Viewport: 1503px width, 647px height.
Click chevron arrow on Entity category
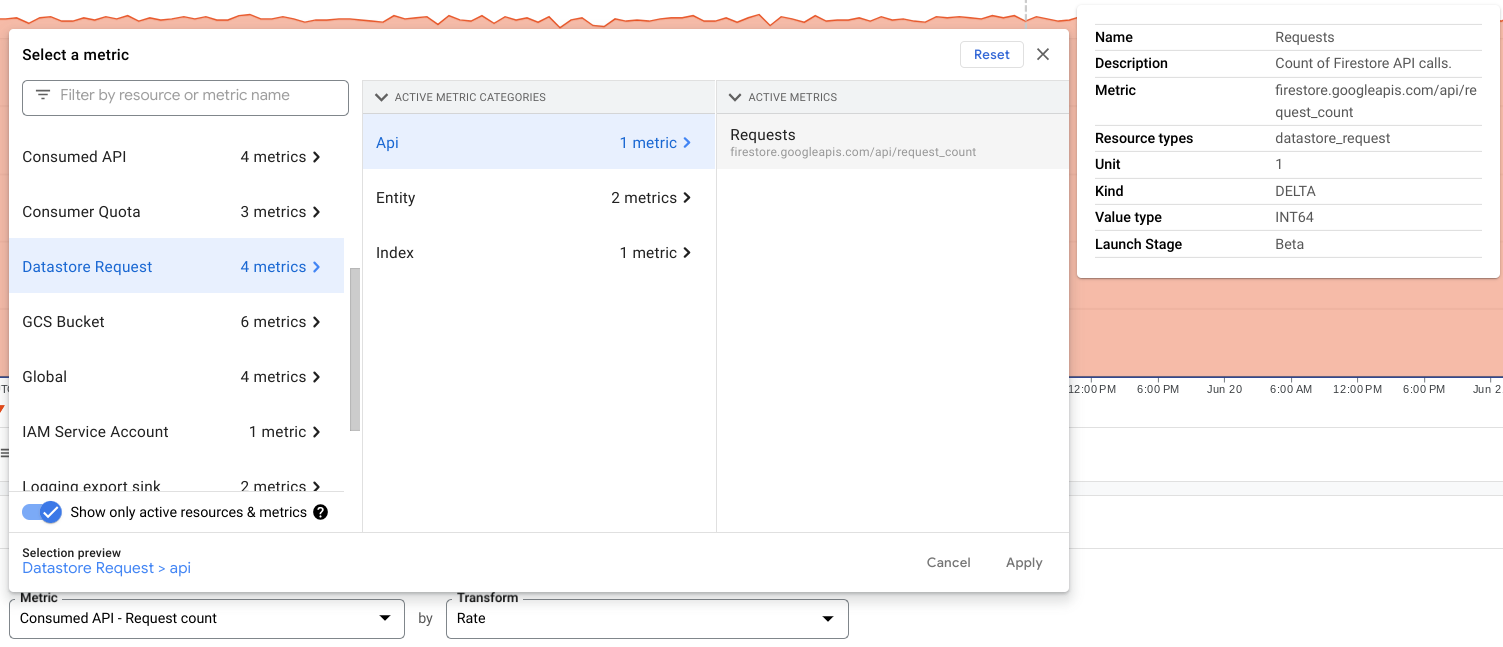click(687, 198)
